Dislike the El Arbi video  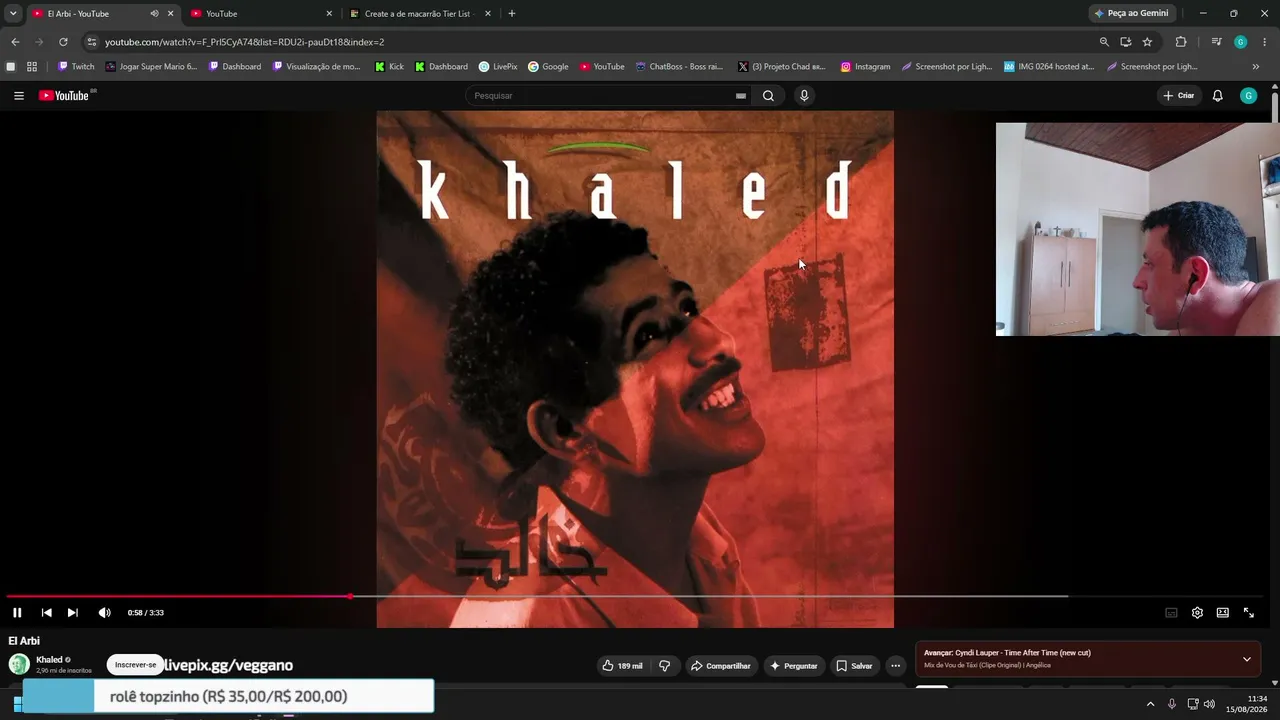coord(664,666)
